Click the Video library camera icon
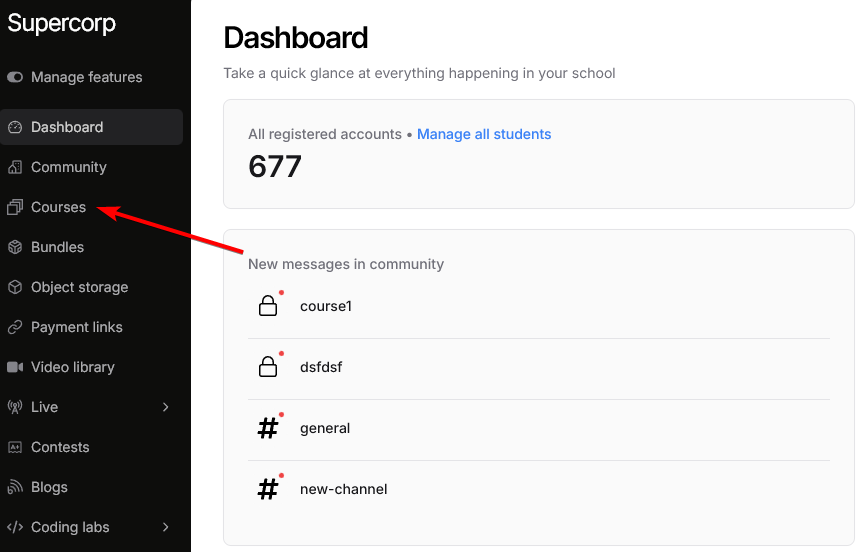 pyautogui.click(x=15, y=367)
